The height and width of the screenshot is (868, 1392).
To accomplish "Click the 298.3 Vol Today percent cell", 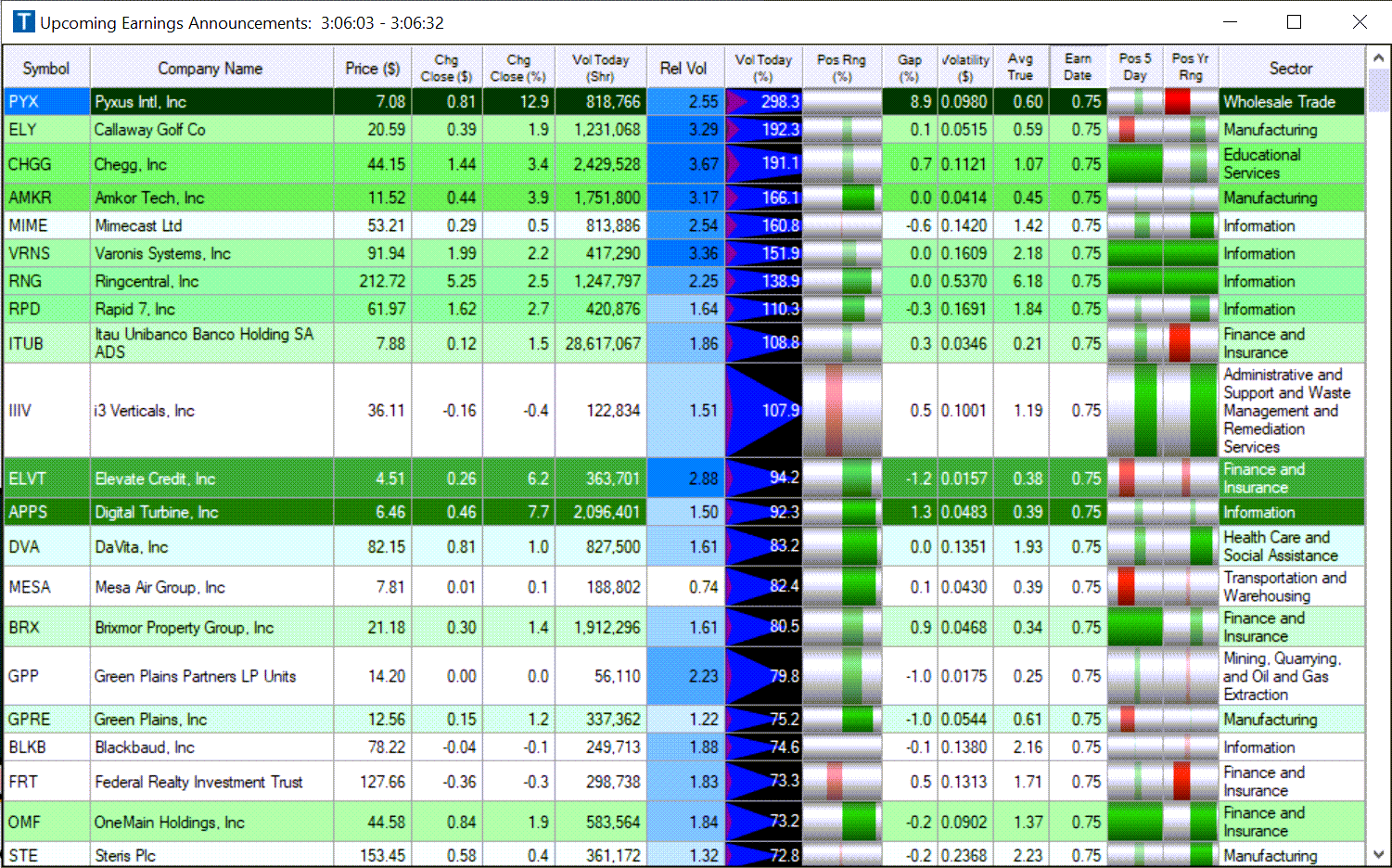I will 763,102.
